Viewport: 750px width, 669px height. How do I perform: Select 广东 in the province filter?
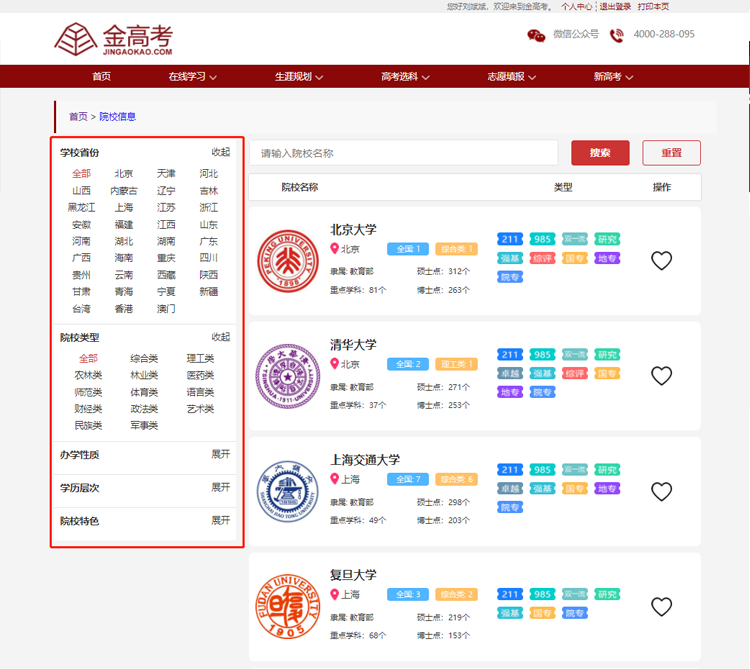pos(208,242)
